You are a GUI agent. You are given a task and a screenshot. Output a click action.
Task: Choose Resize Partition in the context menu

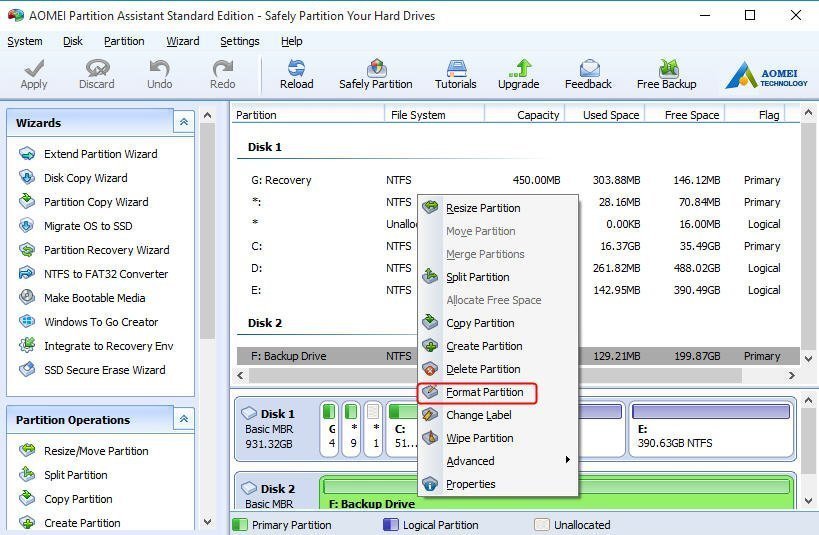click(498, 208)
